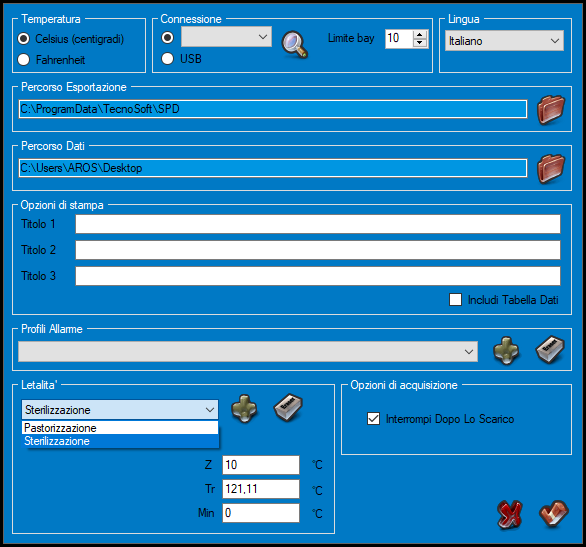Enable Includi Tabella Dati checkbox

pyautogui.click(x=504, y=300)
